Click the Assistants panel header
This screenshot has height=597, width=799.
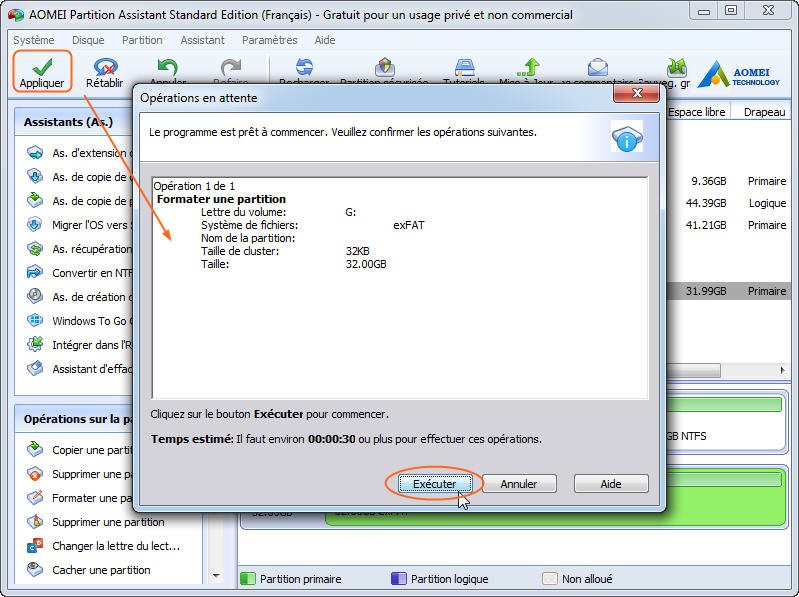tap(74, 122)
